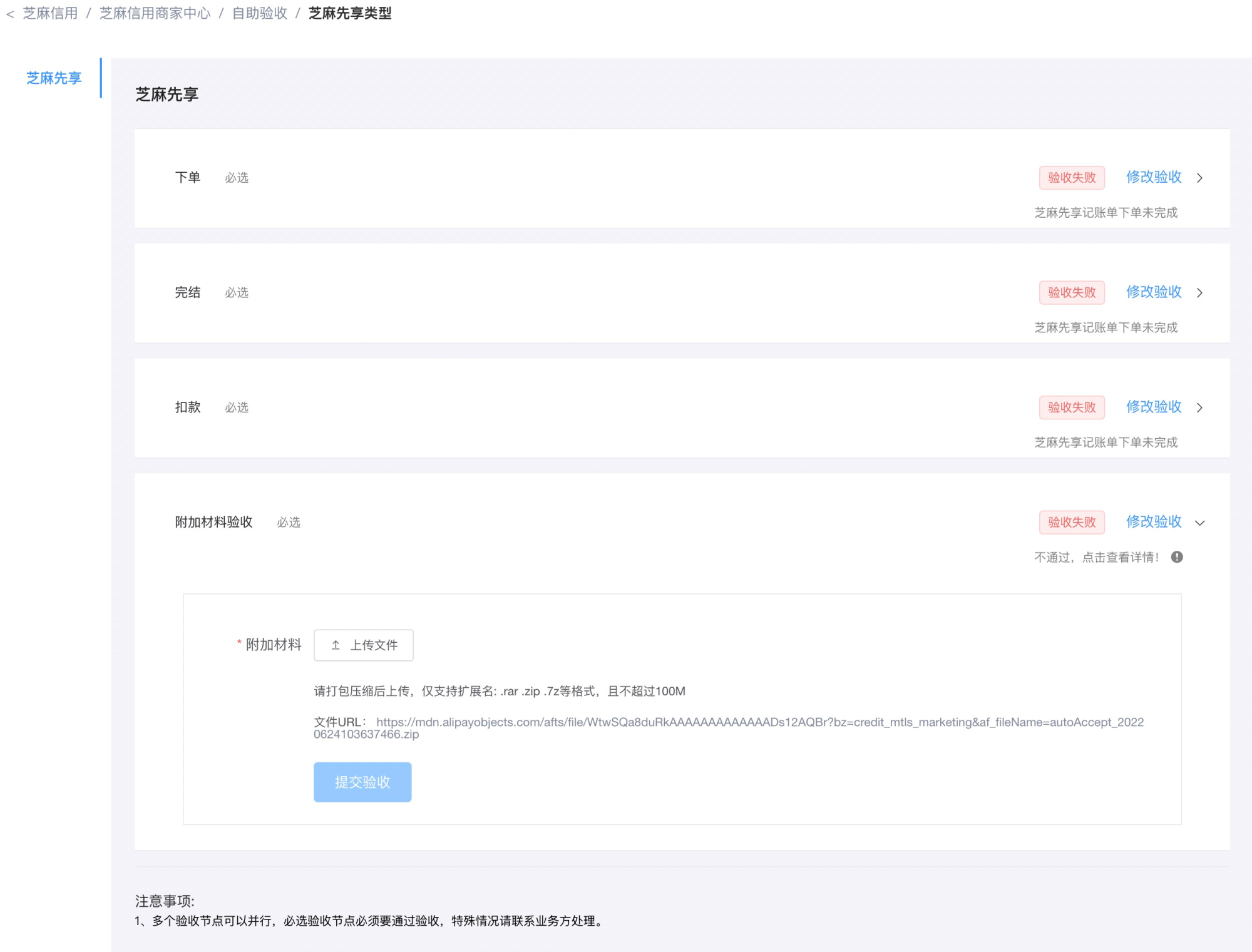The width and height of the screenshot is (1252, 952).
Task: Click the back arrow in breadcrumb
Action: point(10,14)
